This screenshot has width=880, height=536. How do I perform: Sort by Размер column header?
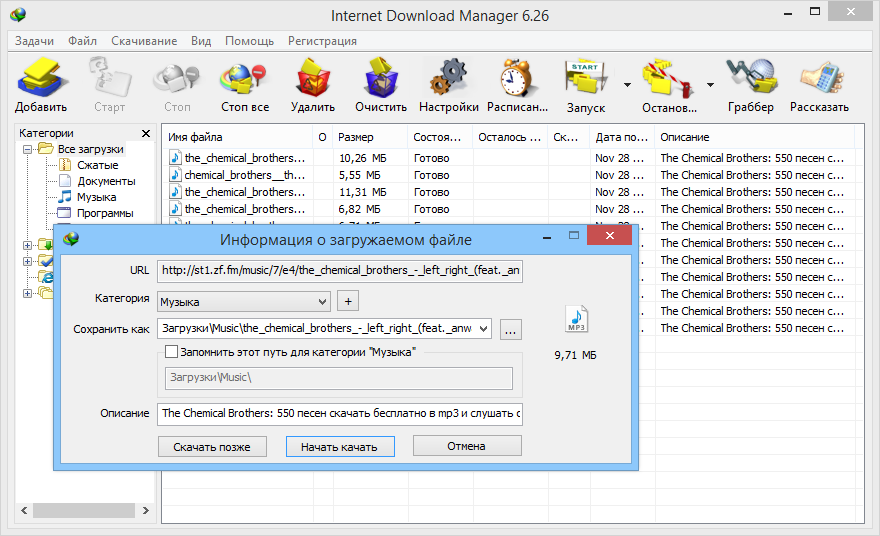[370, 137]
